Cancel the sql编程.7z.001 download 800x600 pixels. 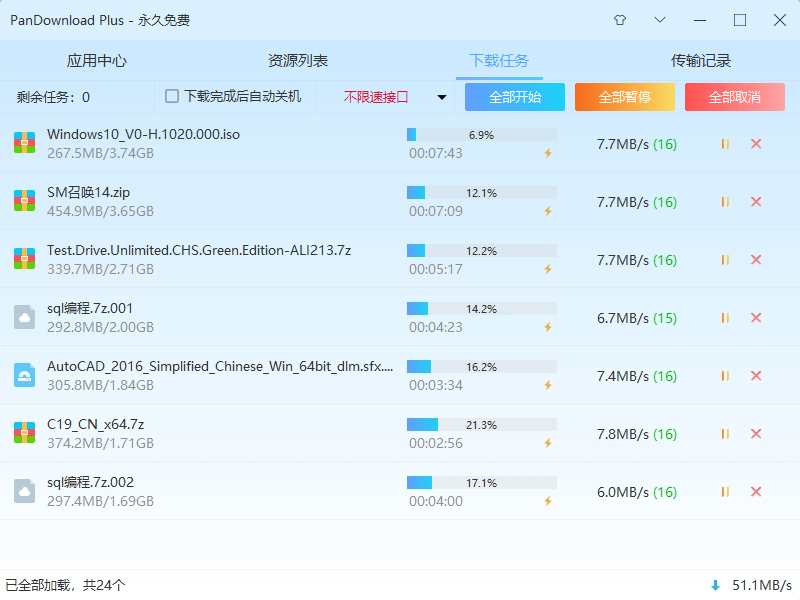pos(756,318)
